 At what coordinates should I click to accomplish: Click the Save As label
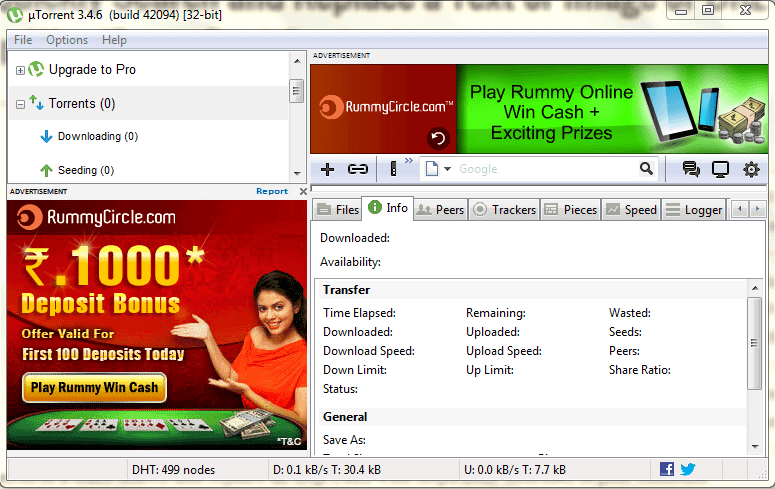[x=344, y=440]
